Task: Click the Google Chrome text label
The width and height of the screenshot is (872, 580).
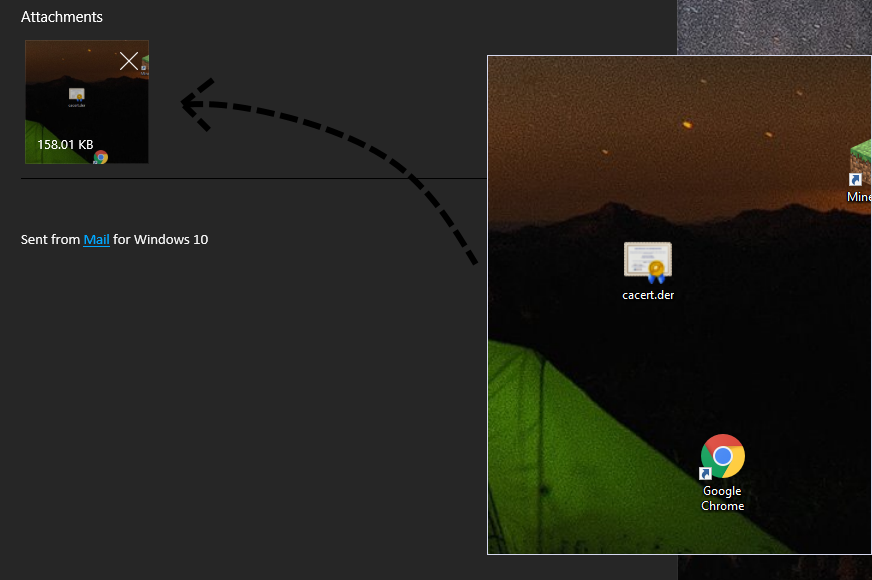Action: click(x=722, y=498)
